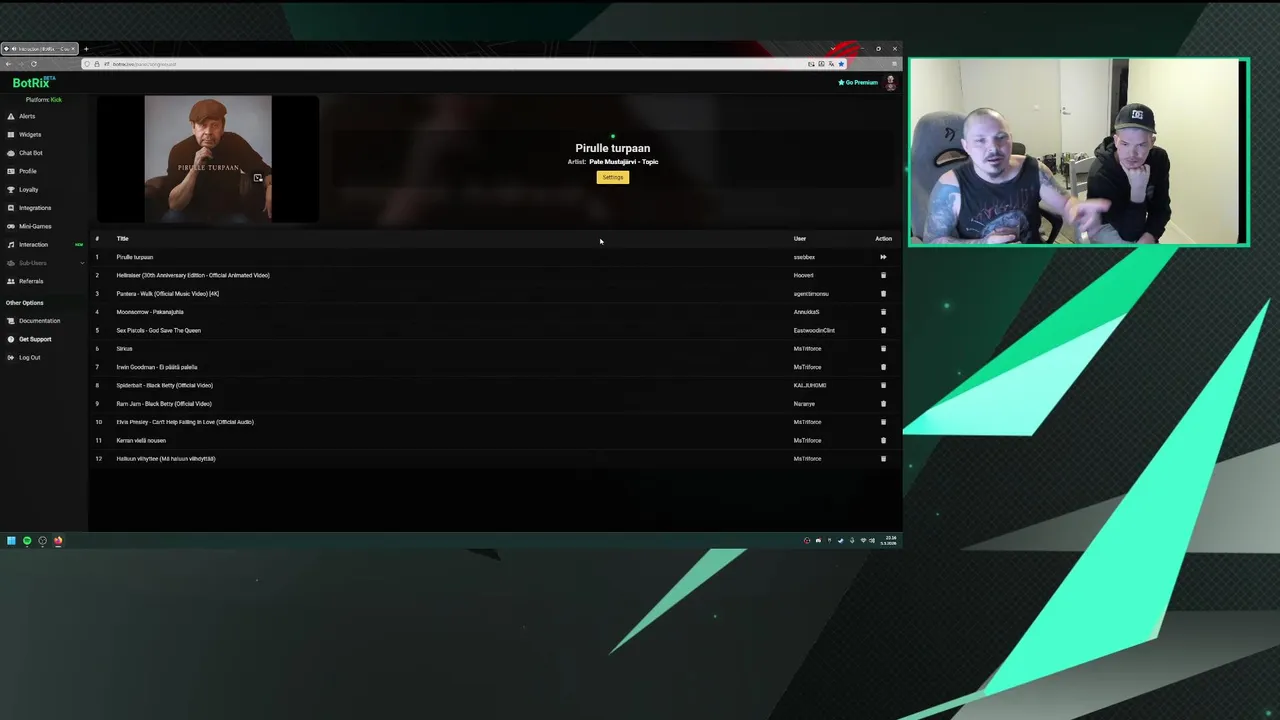
Task: Reload the browser page
Action: pyautogui.click(x=34, y=64)
